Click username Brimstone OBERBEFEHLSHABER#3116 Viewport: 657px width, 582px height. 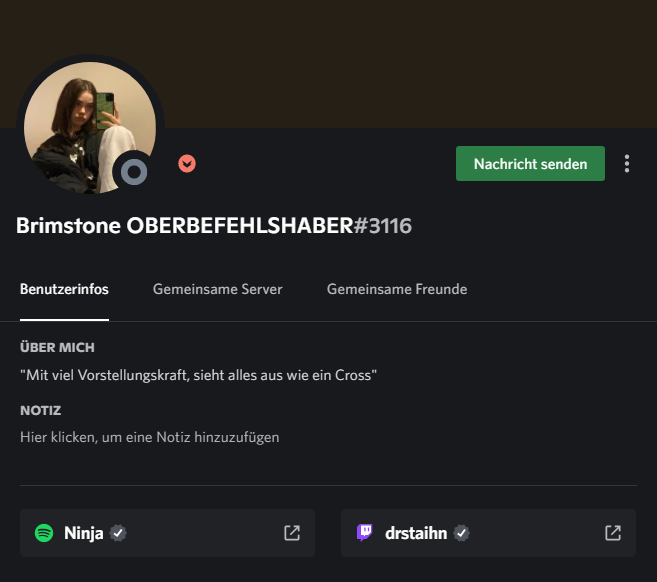click(214, 225)
